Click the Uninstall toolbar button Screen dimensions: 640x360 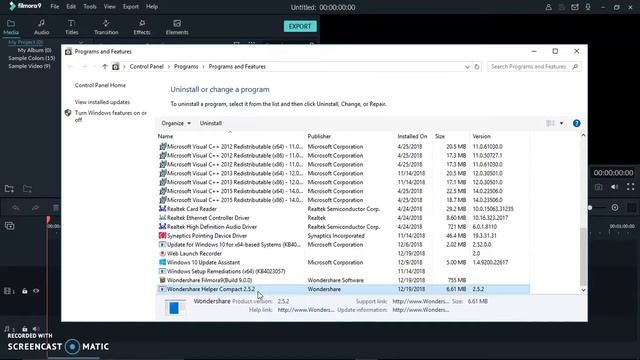[x=211, y=123]
